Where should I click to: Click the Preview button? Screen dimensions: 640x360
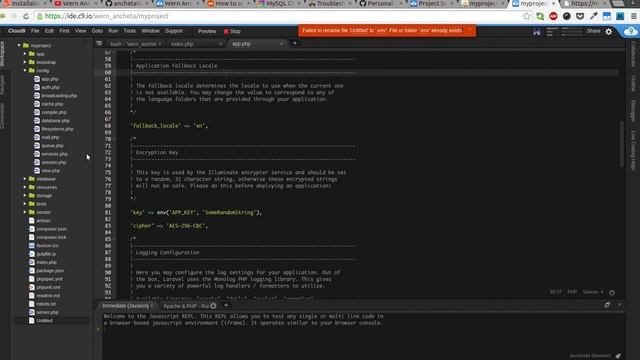(x=207, y=31)
